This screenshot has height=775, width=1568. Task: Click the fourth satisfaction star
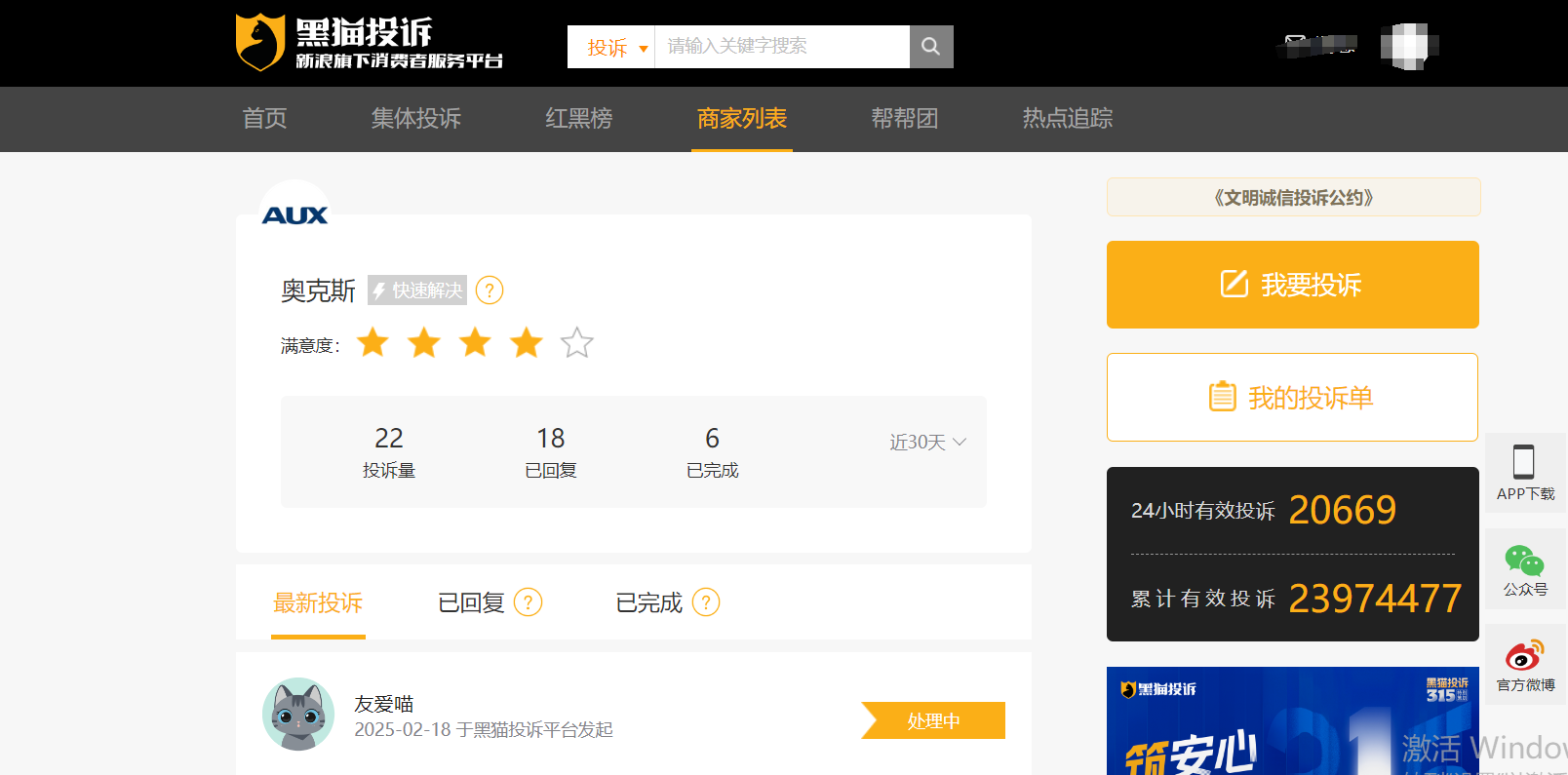527,343
